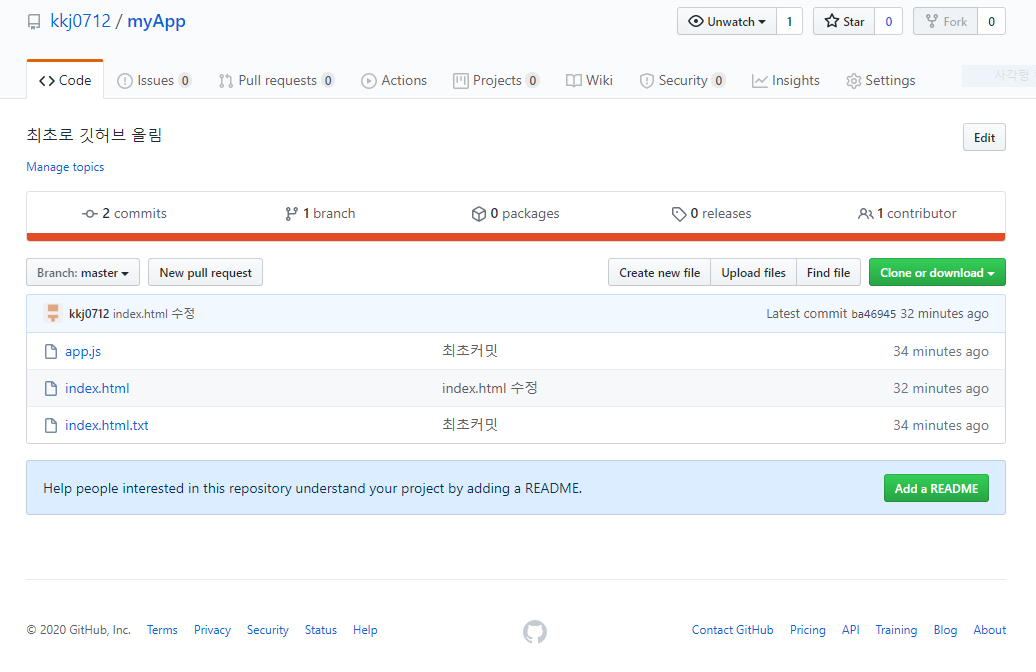1036x672 pixels.
Task: Open commit message '최초커밋' in index.html.txt row
Action: (470, 425)
